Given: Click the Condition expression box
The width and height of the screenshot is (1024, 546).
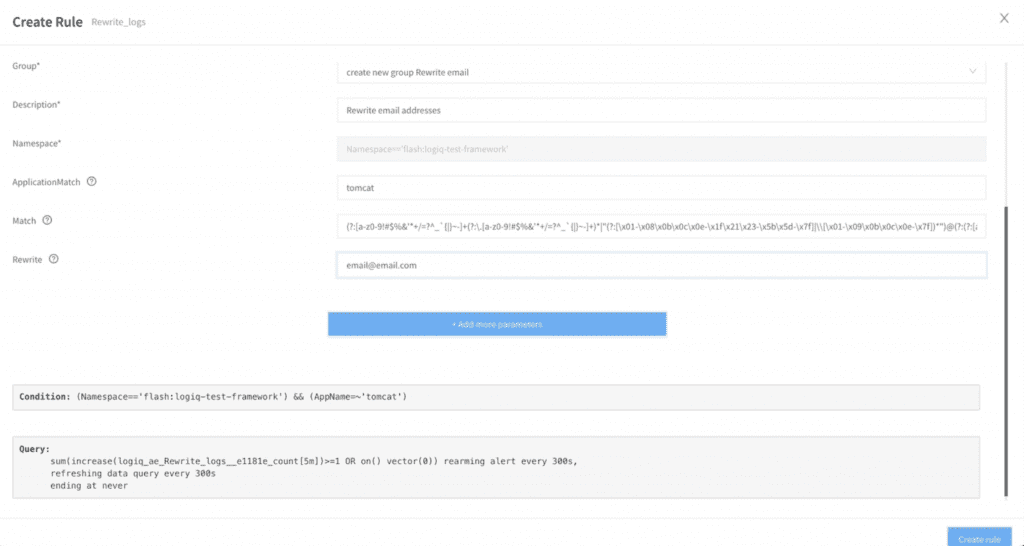Looking at the screenshot, I should 496,397.
